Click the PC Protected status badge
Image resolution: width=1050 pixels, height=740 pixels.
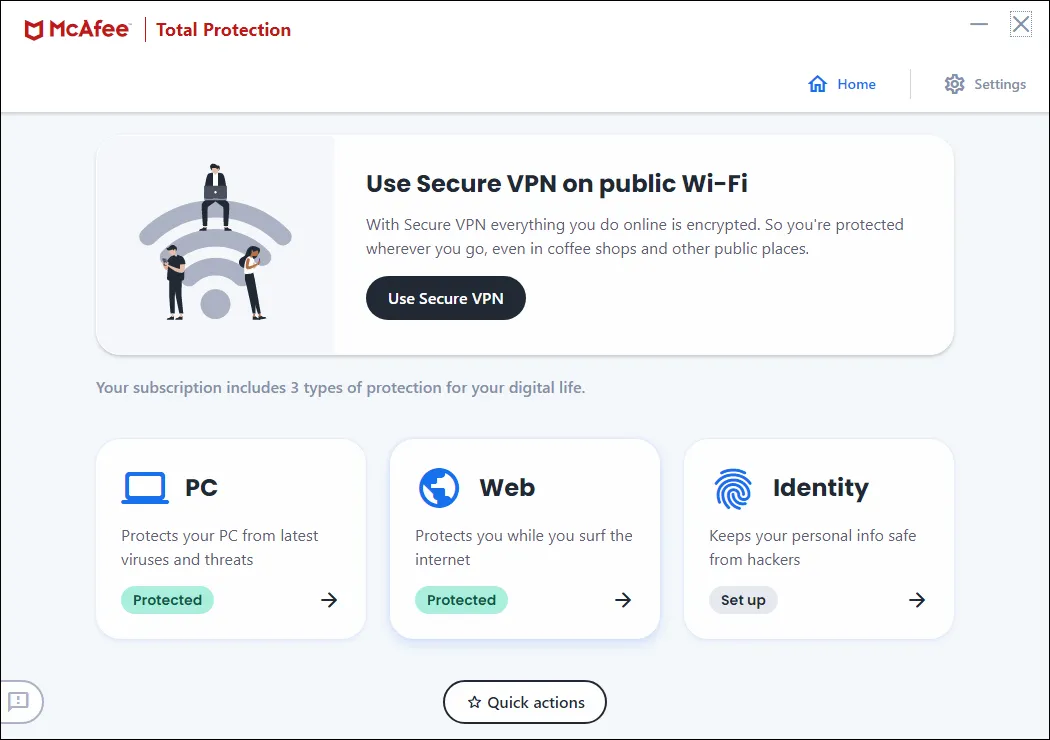(167, 600)
